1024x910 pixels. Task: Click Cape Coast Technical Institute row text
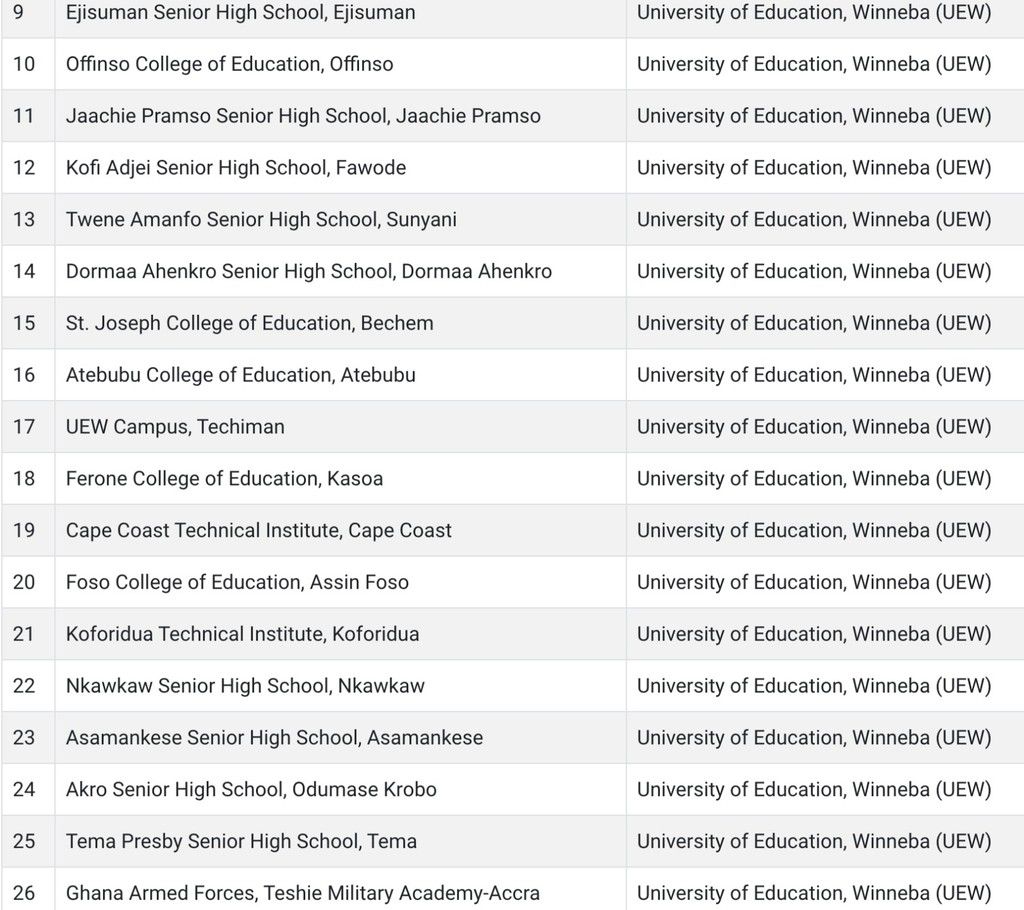(258, 531)
